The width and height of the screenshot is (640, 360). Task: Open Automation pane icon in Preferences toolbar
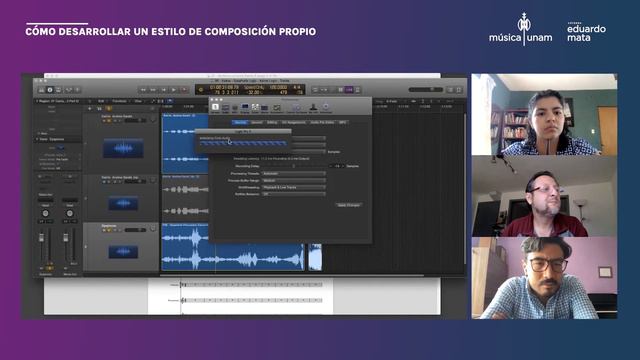(277, 108)
